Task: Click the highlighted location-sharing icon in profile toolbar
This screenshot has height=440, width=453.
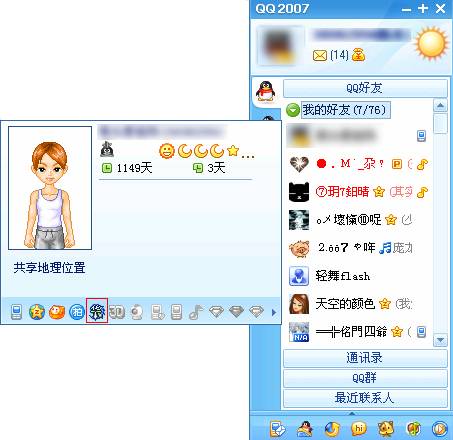Action: pyautogui.click(x=97, y=311)
